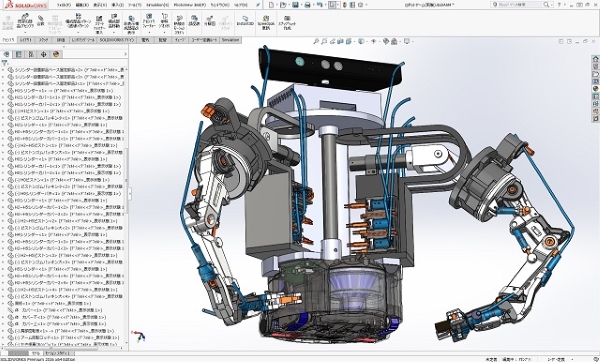
Task: Click the Edit Appearance color ball icon
Action: pos(386,41)
